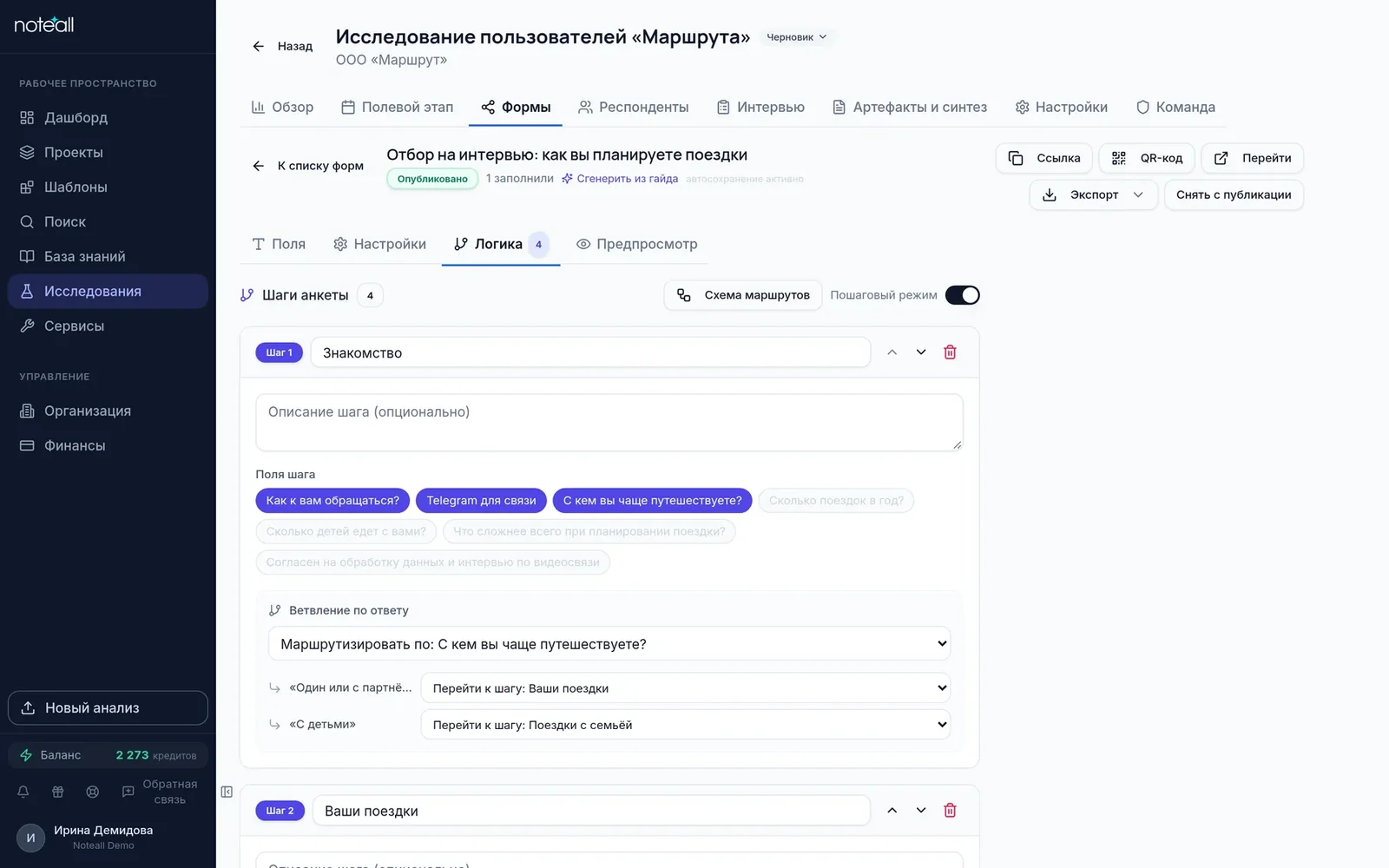Image resolution: width=1389 pixels, height=868 pixels.
Task: Move step 1 «Знакомство» down arrow
Action: coord(921,352)
